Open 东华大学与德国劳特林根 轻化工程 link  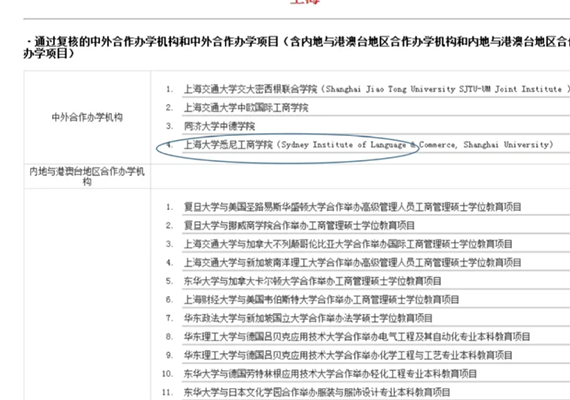tap(330, 374)
